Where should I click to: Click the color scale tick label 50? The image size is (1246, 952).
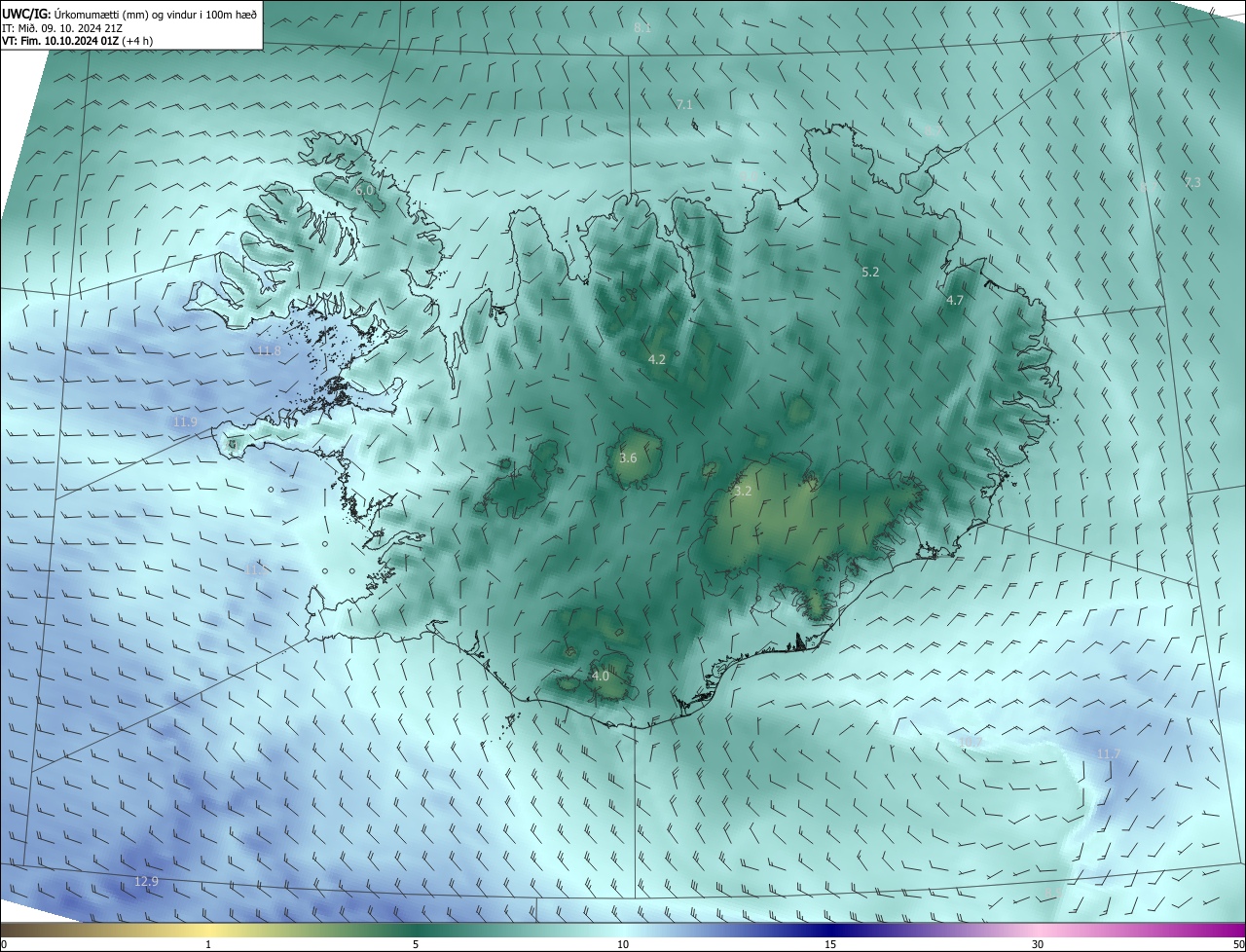pyautogui.click(x=1238, y=944)
